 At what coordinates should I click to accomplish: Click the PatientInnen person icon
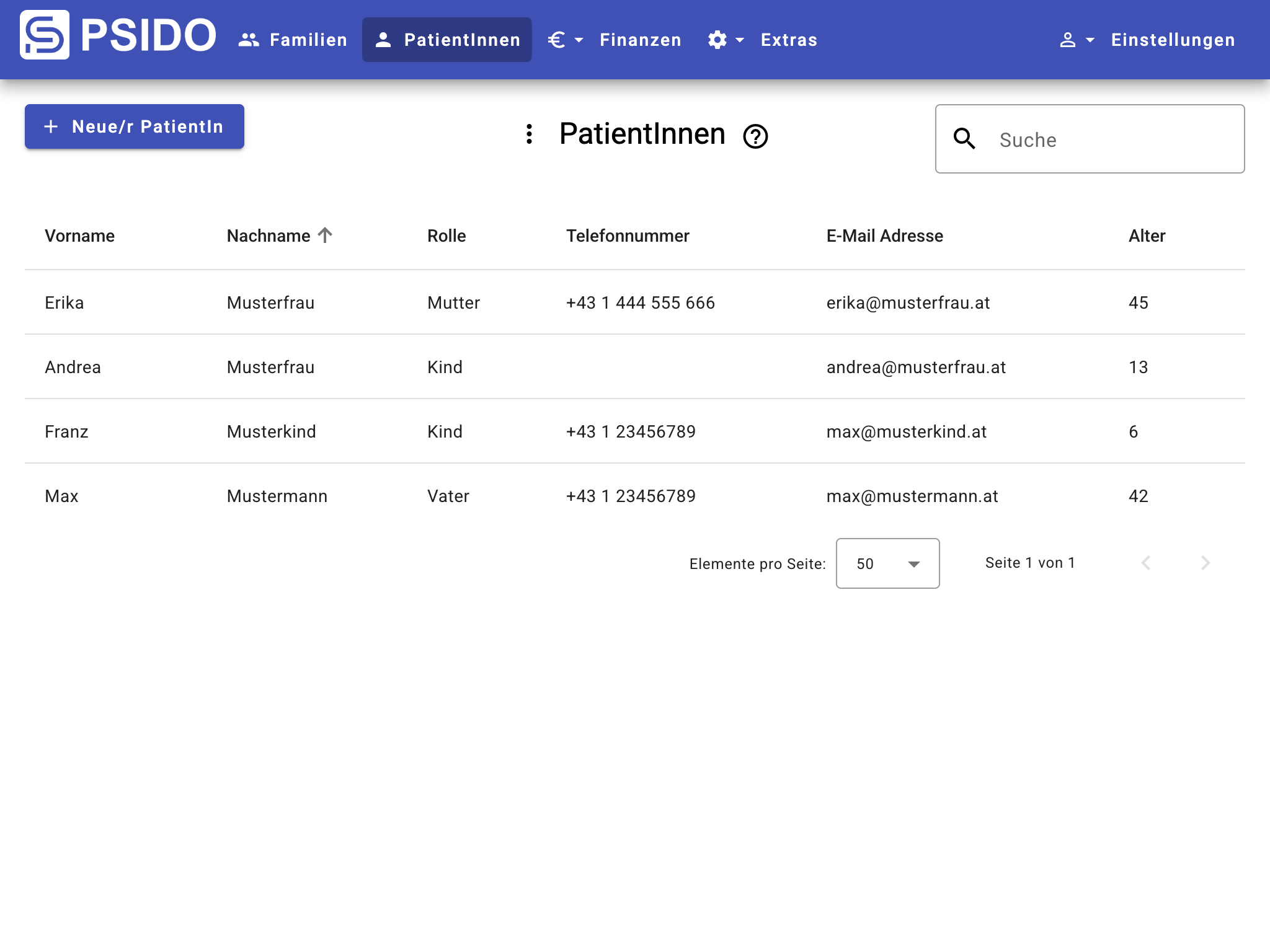(x=383, y=40)
